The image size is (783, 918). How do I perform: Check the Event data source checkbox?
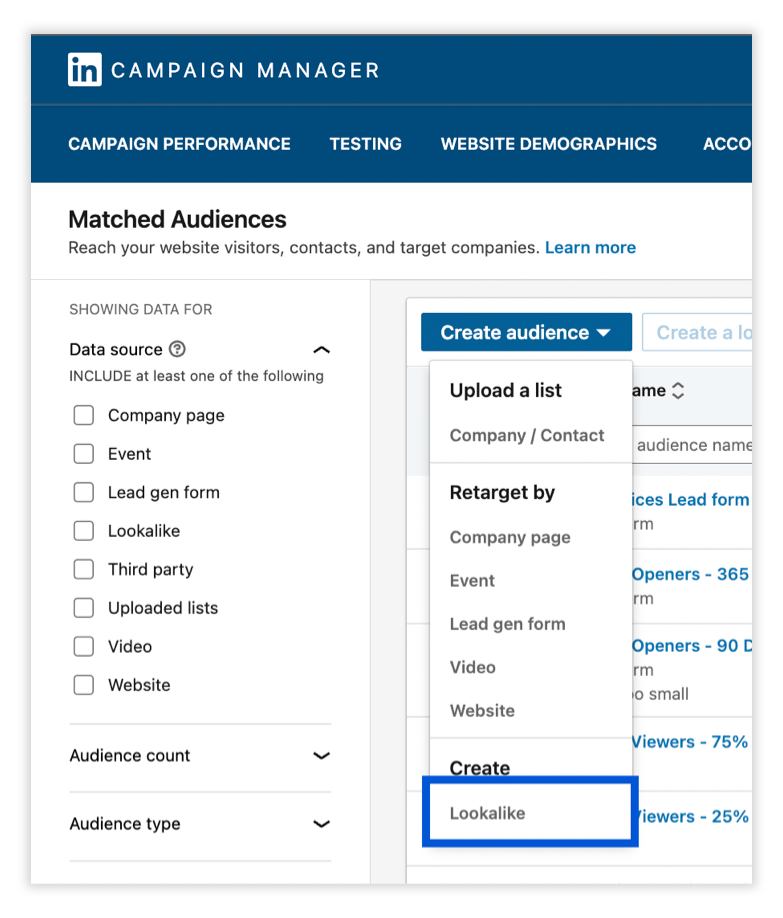coord(84,454)
